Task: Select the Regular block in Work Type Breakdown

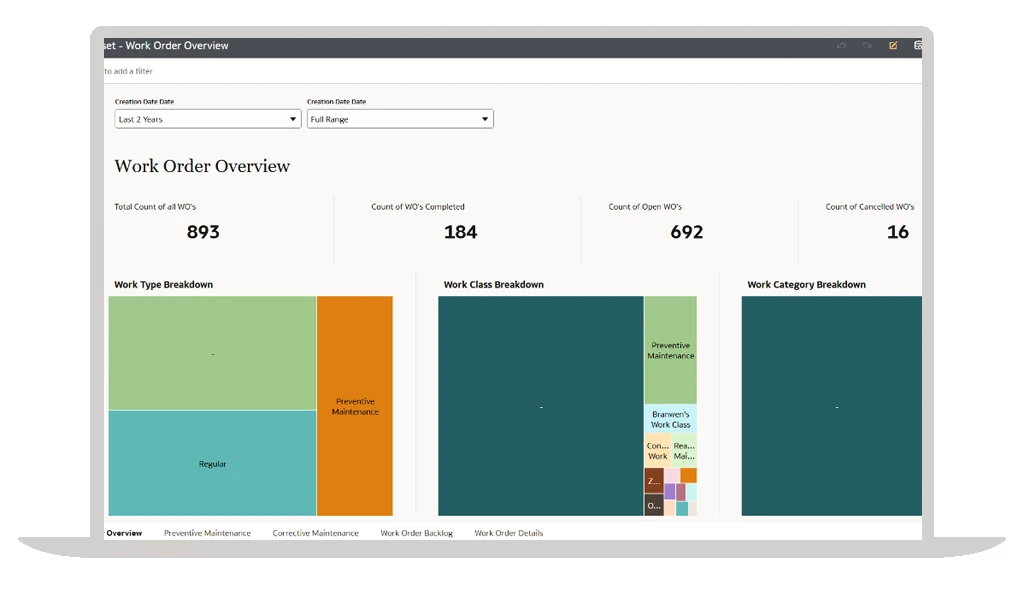Action: click(212, 462)
